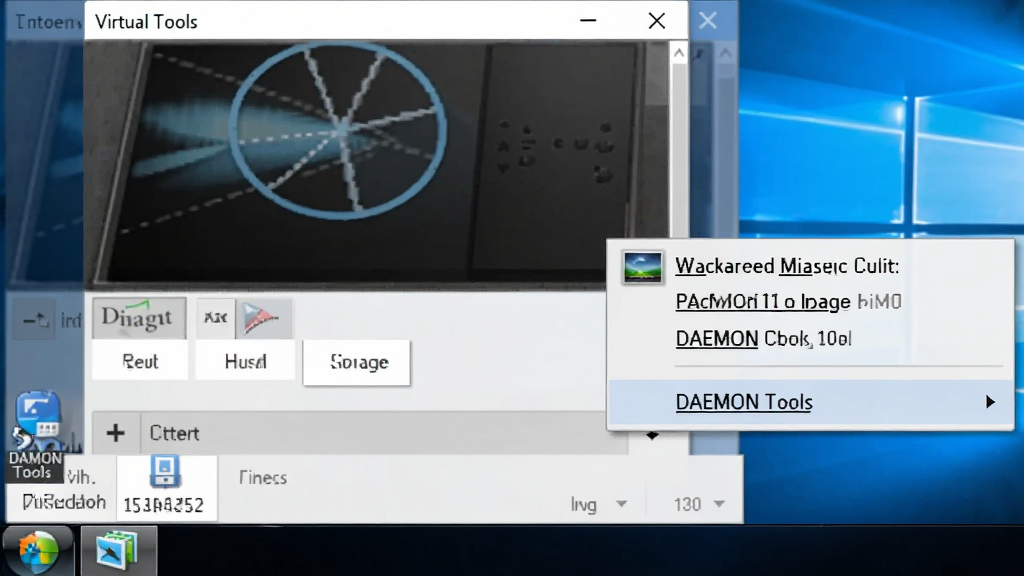The image size is (1024, 576).
Task: Close the background window behind Virtual Tools
Action: [x=708, y=21]
